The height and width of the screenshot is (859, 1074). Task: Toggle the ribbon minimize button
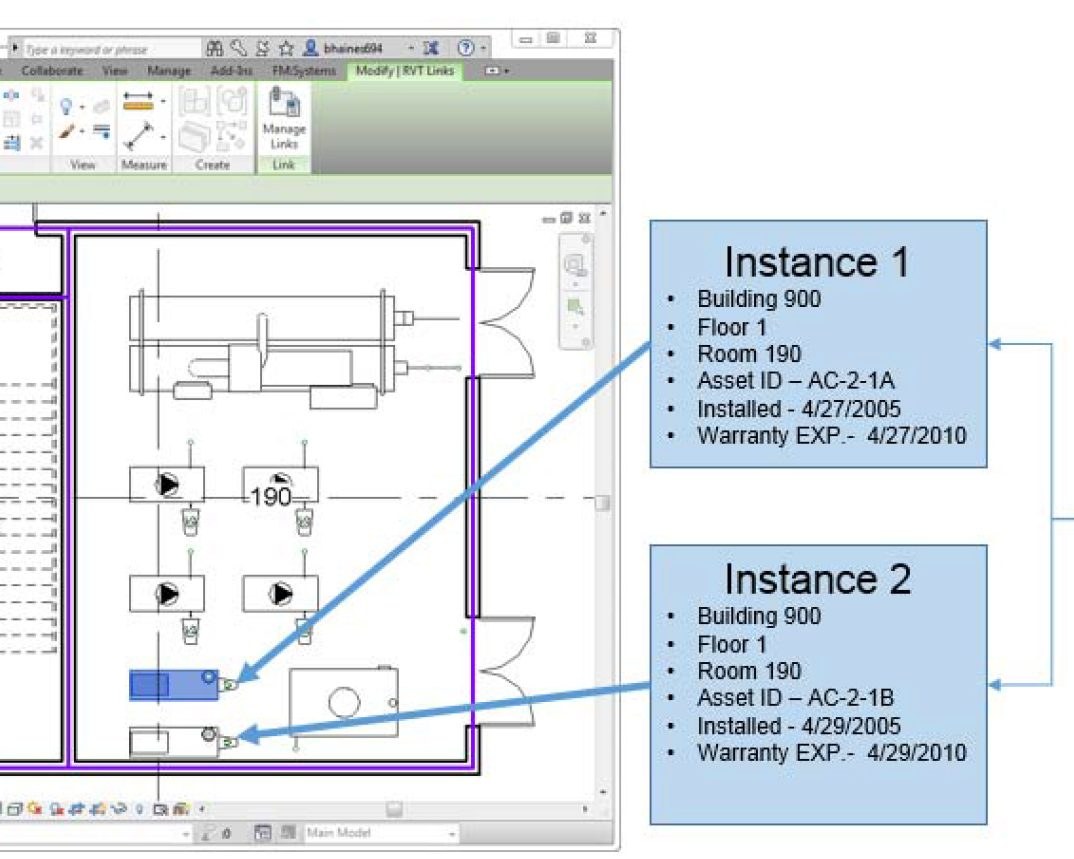492,71
